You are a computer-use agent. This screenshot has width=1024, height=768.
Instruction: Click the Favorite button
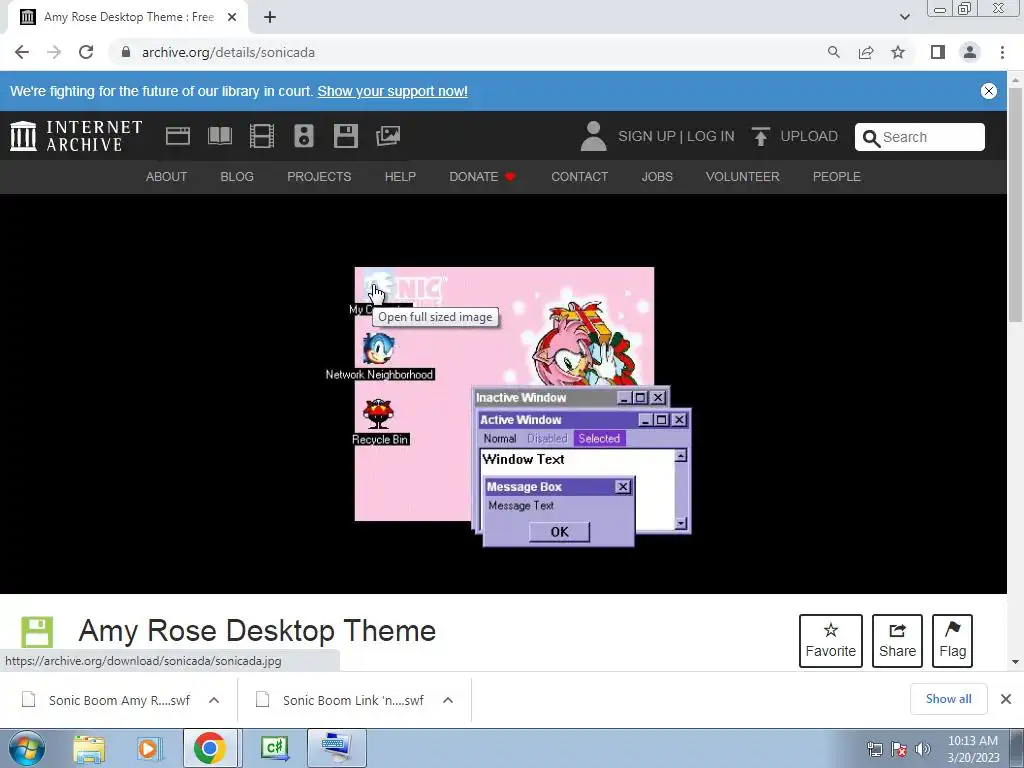[831, 641]
